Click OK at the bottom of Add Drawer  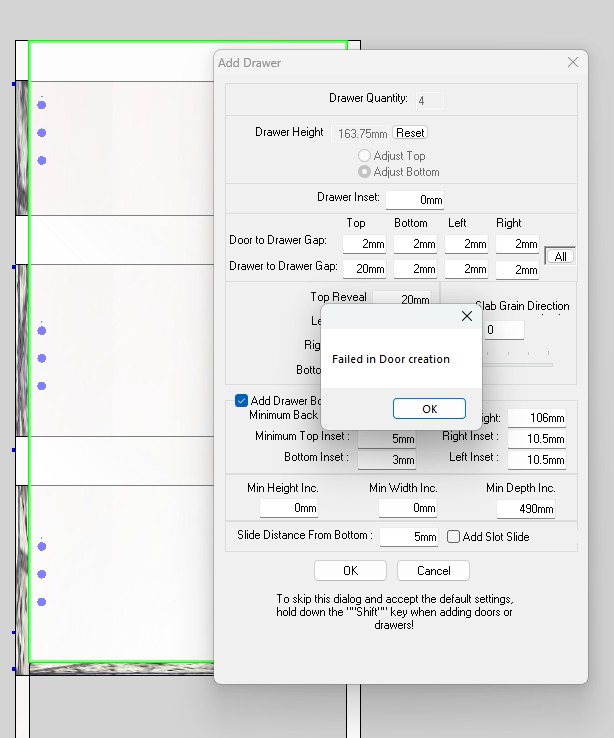pyautogui.click(x=350, y=571)
